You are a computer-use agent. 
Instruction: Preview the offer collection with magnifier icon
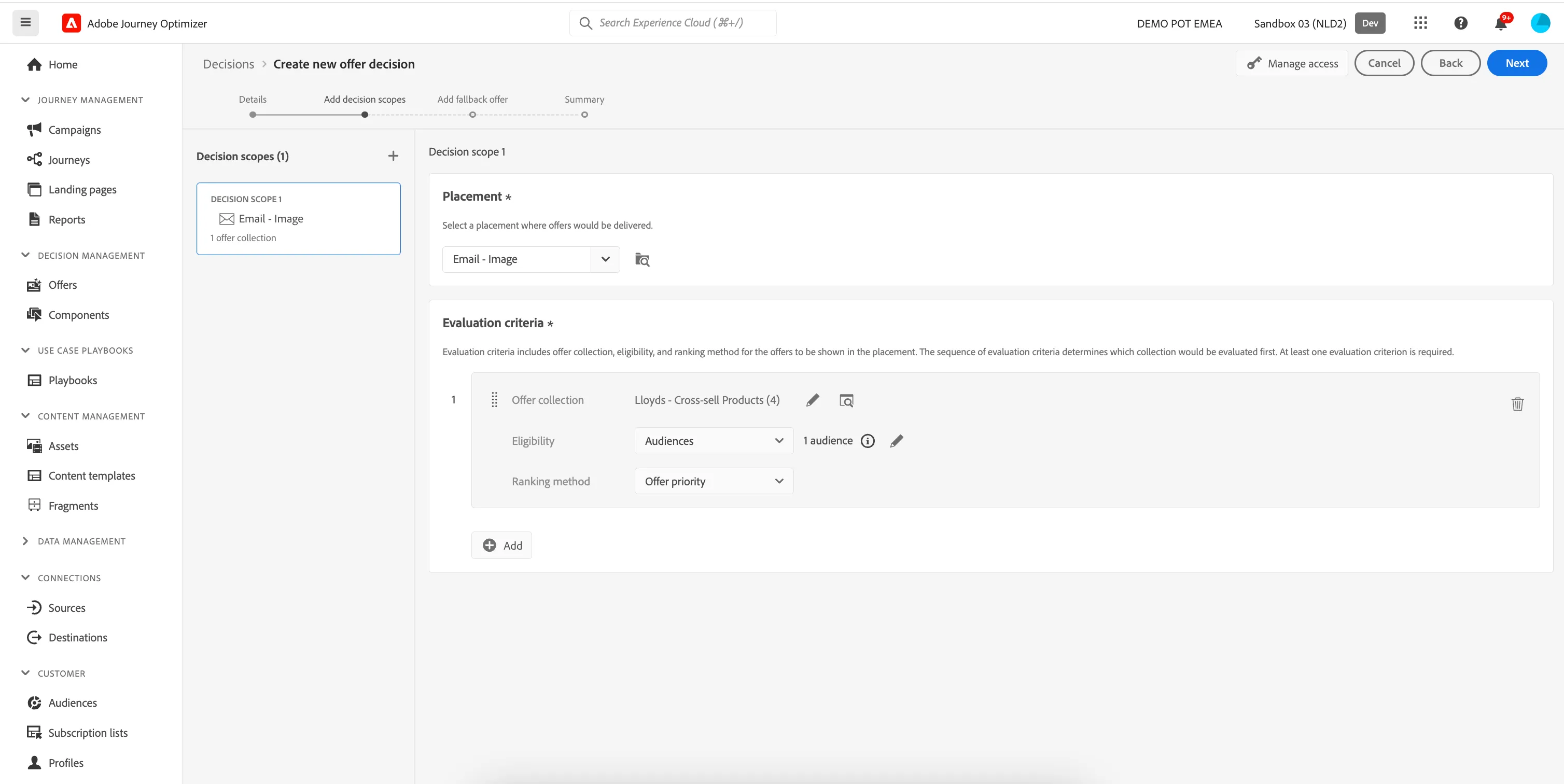coord(846,400)
